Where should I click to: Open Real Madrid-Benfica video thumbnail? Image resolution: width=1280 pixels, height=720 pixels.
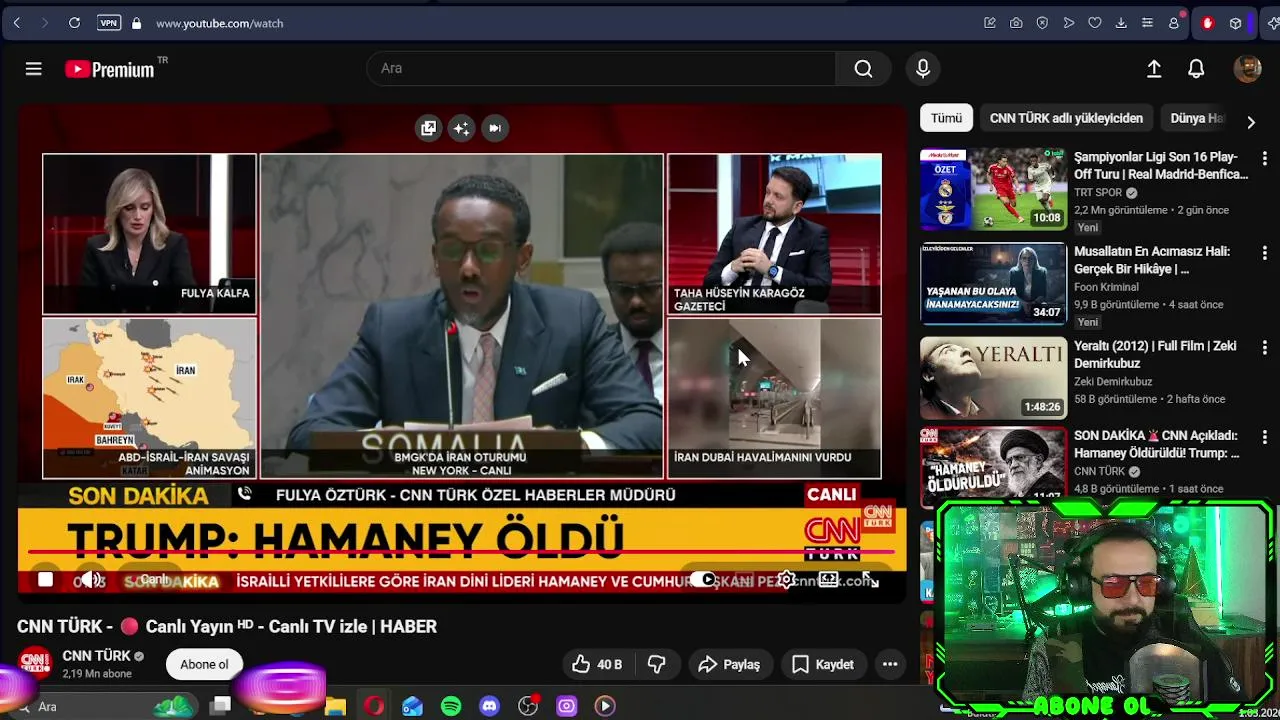coord(993,189)
